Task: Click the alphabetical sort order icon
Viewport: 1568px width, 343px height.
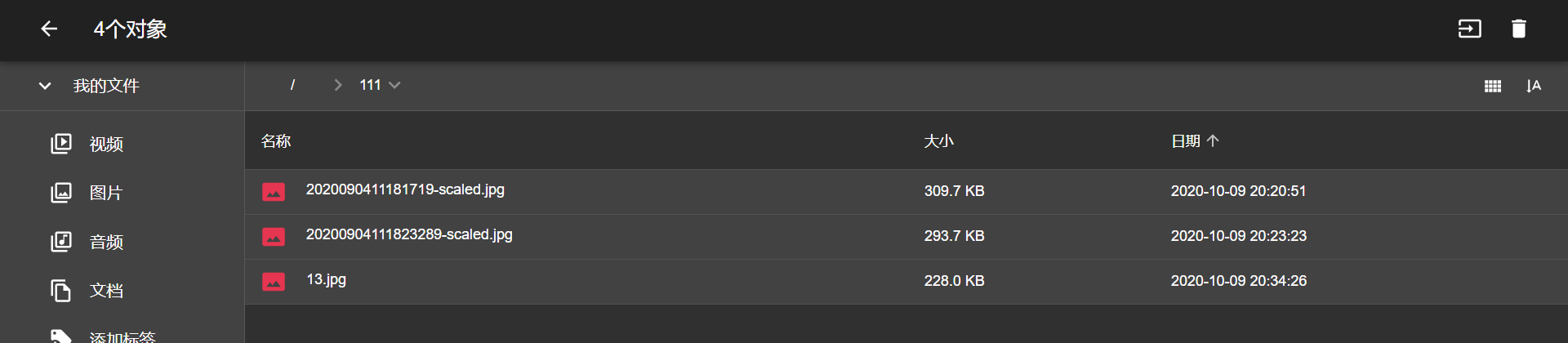Action: [1533, 86]
